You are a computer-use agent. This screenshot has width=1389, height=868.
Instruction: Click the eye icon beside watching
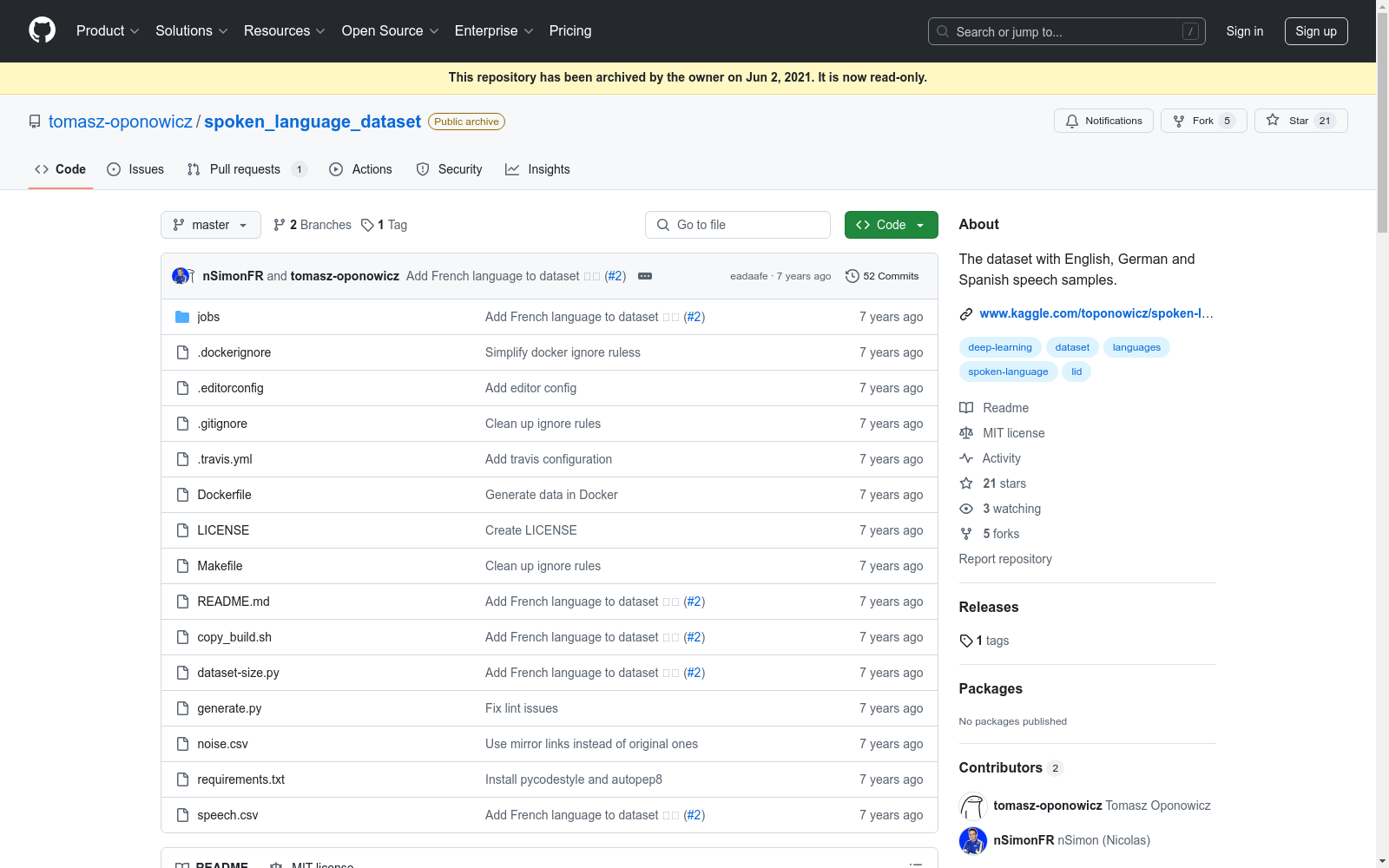click(x=966, y=509)
